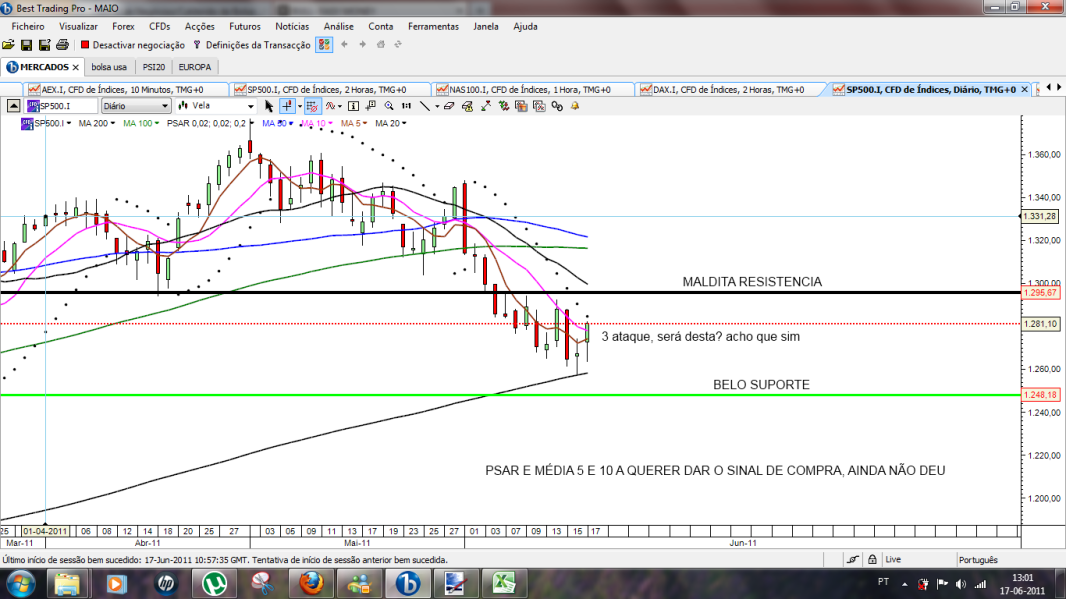Viewport: 1066px width, 599px height.
Task: Toggle the traffic-light connection status button
Action: tap(322, 44)
